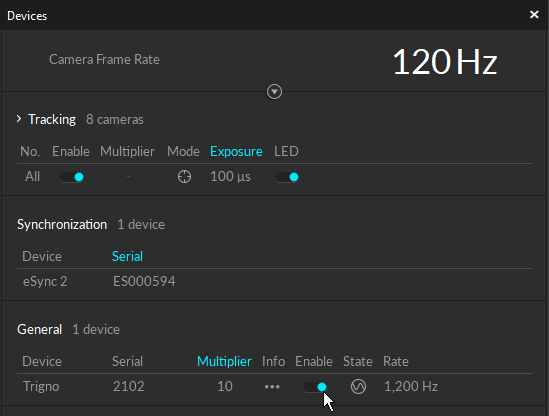
Task: Toggle the LED switch for all cameras
Action: [287, 177]
